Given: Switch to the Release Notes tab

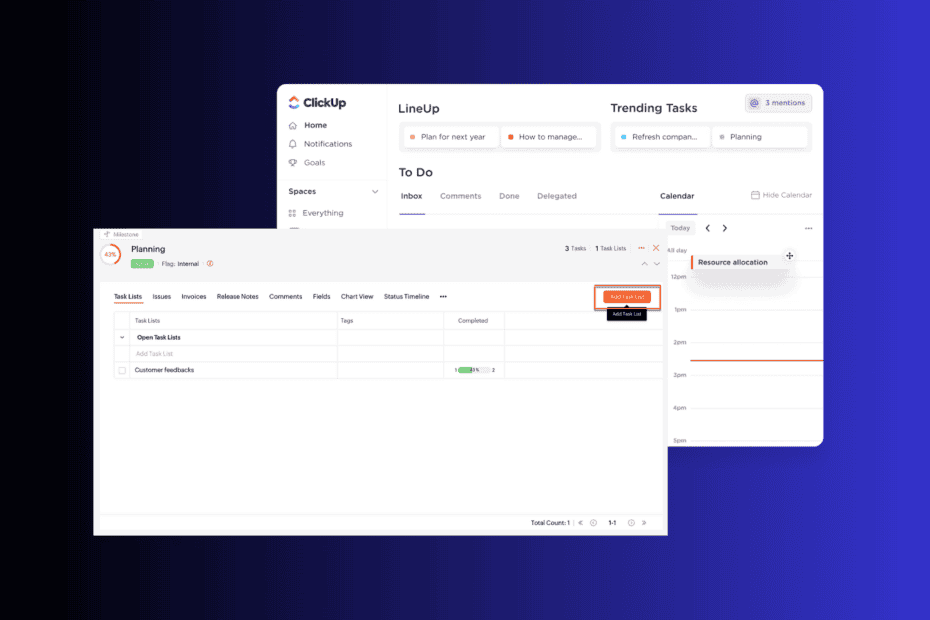Looking at the screenshot, I should coord(237,297).
